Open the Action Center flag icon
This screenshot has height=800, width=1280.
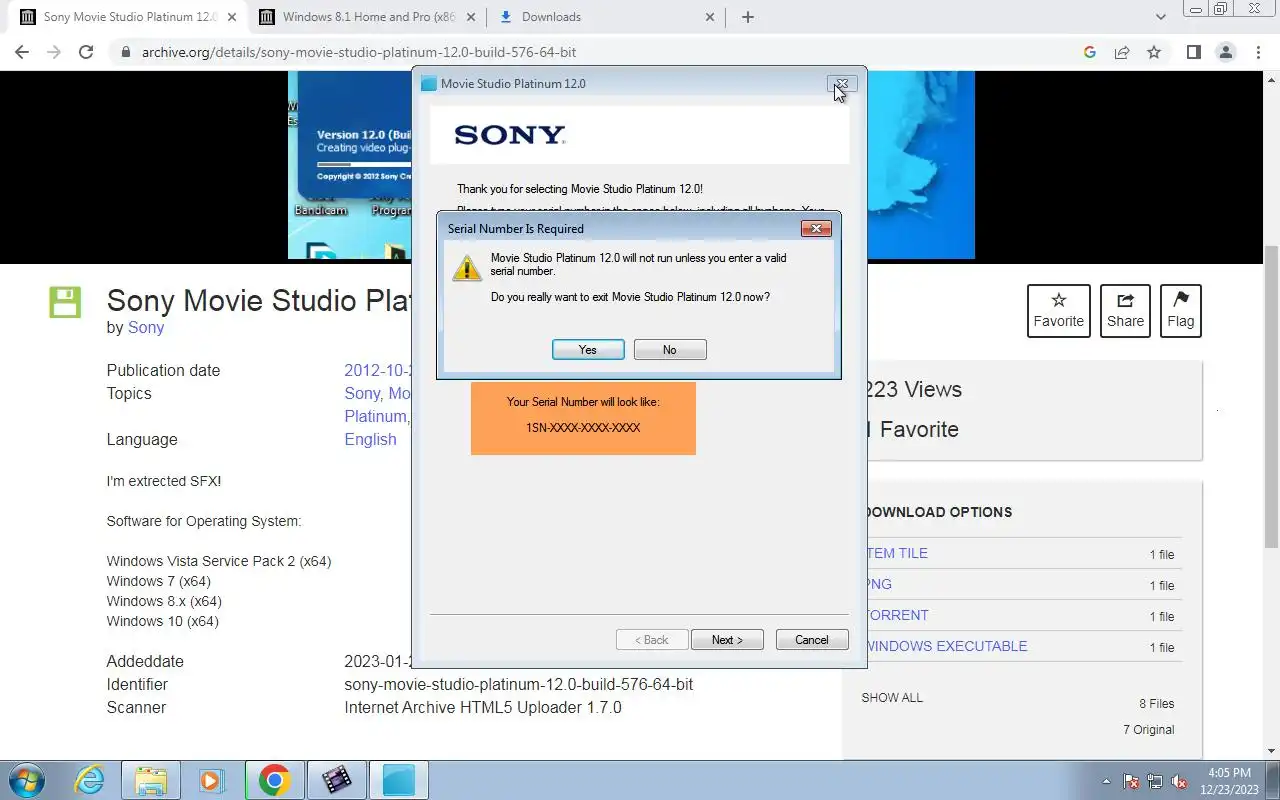(x=1132, y=781)
